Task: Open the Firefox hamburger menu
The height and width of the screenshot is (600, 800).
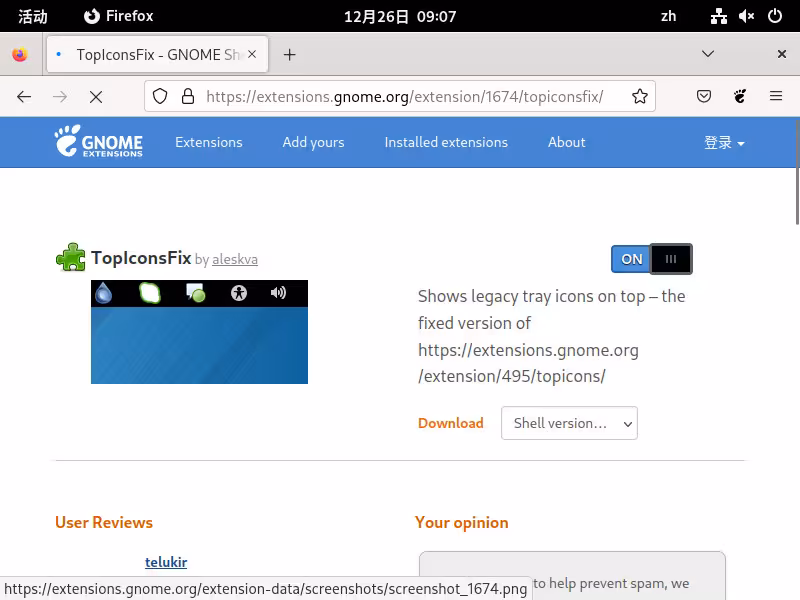Action: 776,96
